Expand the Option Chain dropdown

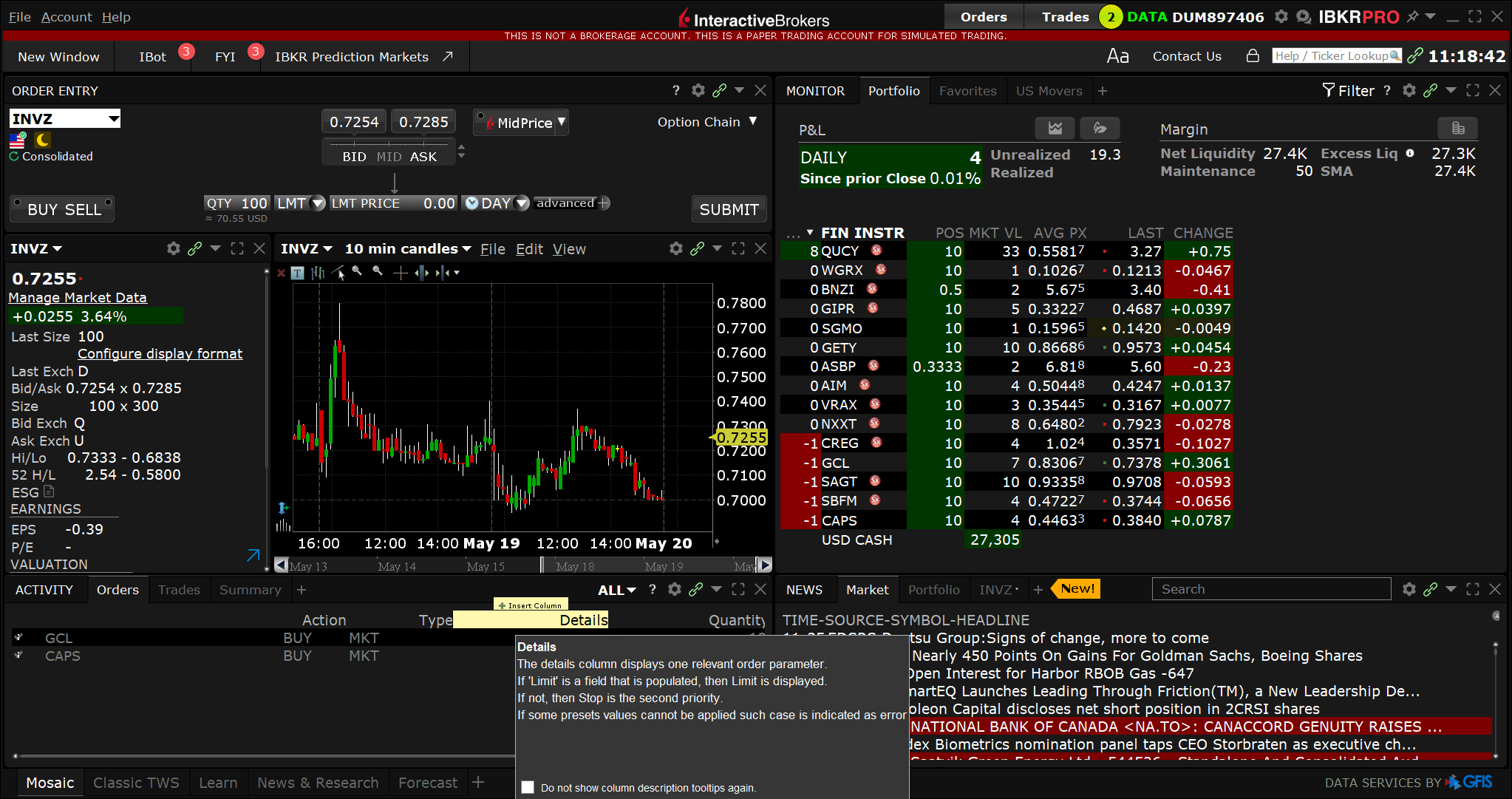tap(753, 121)
